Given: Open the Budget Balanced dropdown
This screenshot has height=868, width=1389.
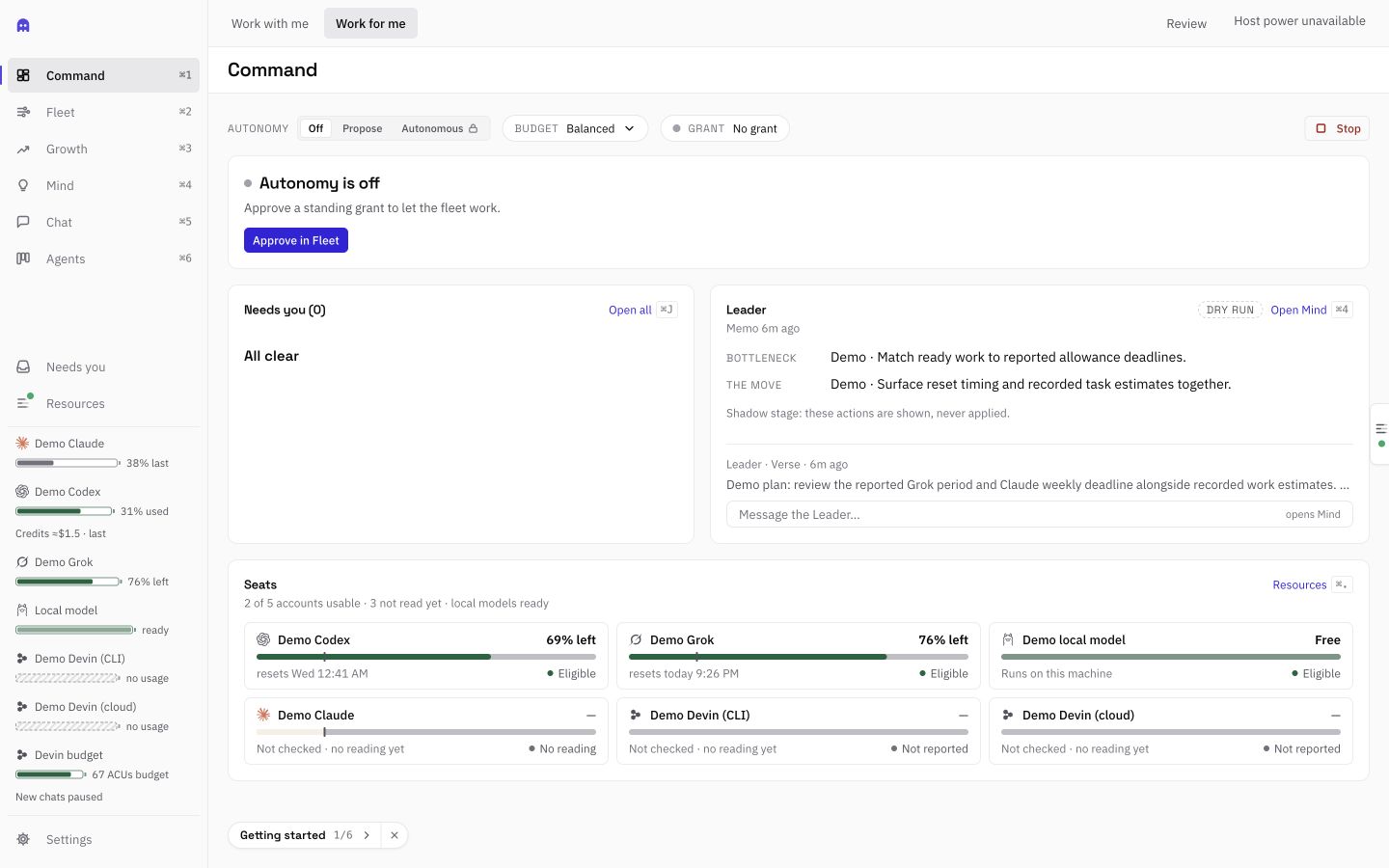Looking at the screenshot, I should [x=575, y=128].
